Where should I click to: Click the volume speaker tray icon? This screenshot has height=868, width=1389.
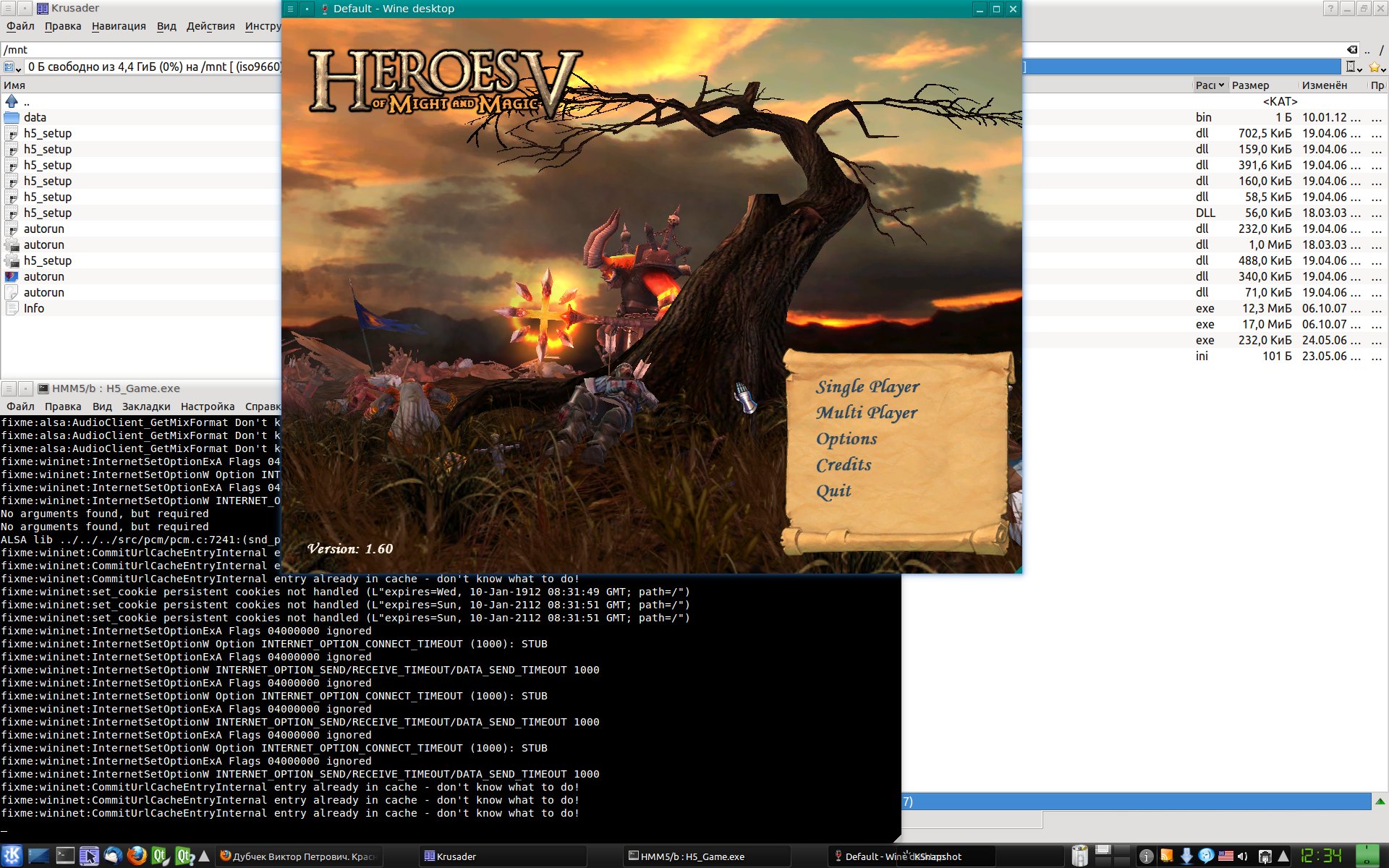(x=1243, y=856)
